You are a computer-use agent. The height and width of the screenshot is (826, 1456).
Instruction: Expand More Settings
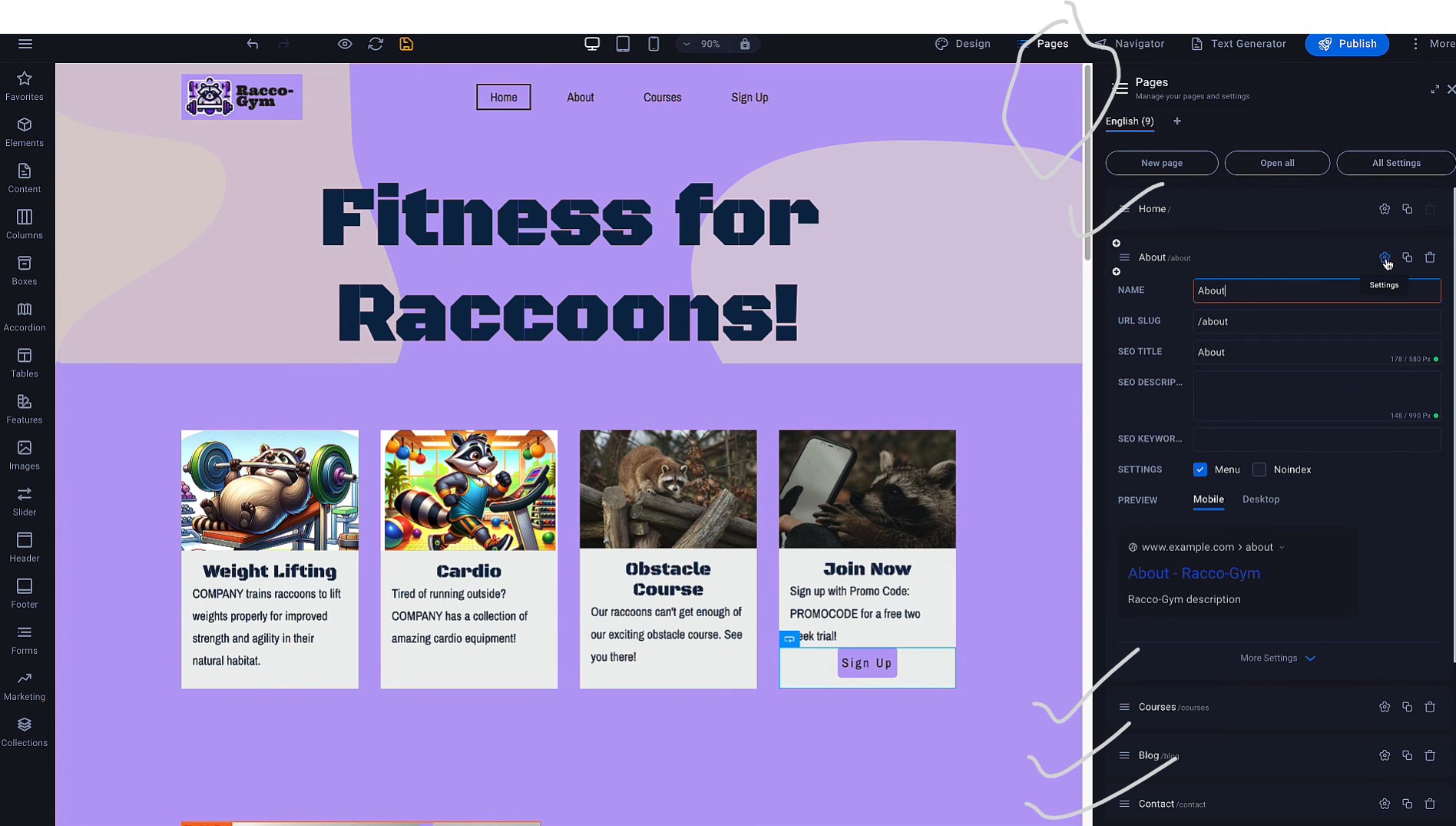click(1278, 658)
